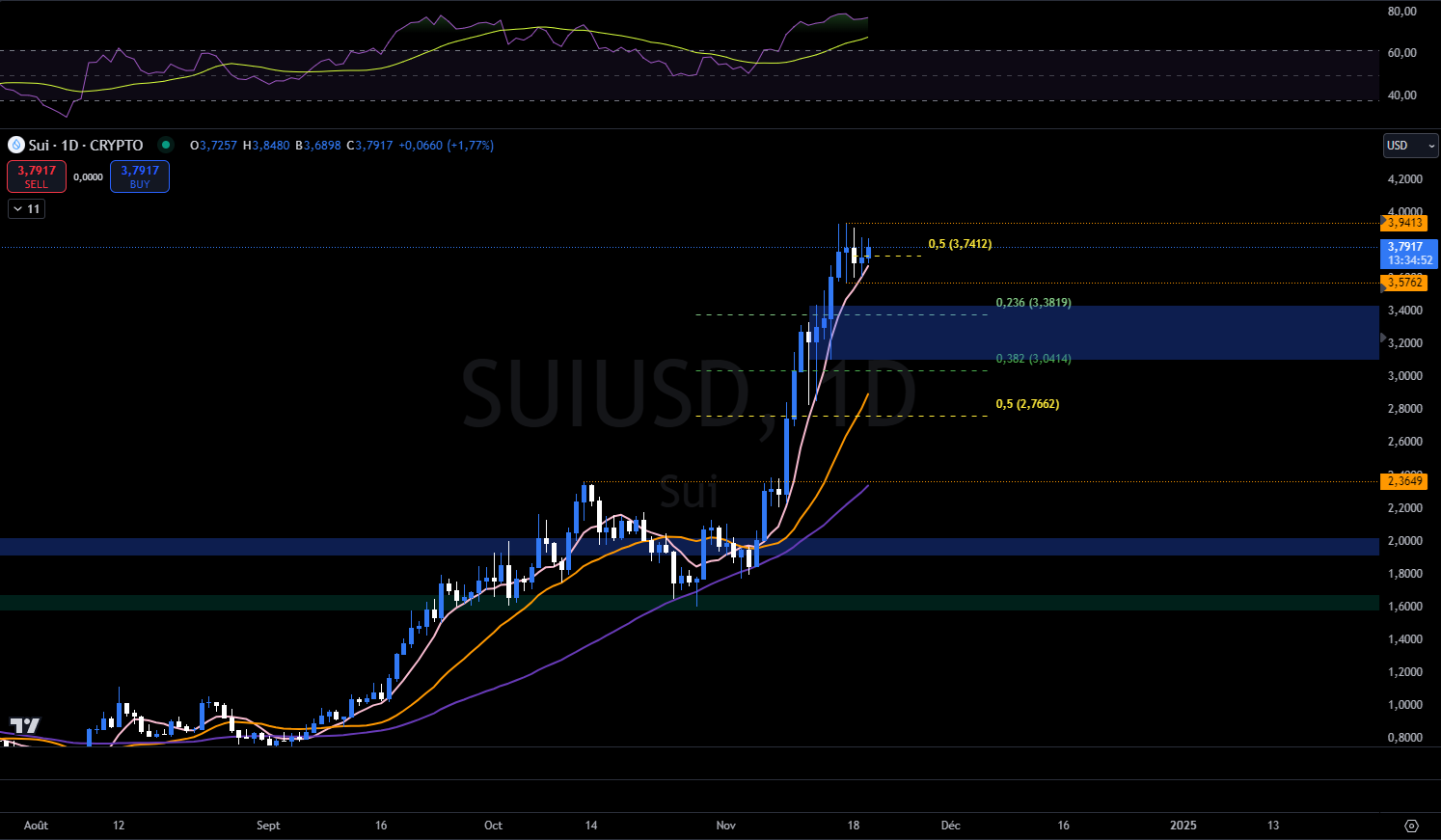Click the blue current price 3,7917 countdown label

click(1409, 254)
